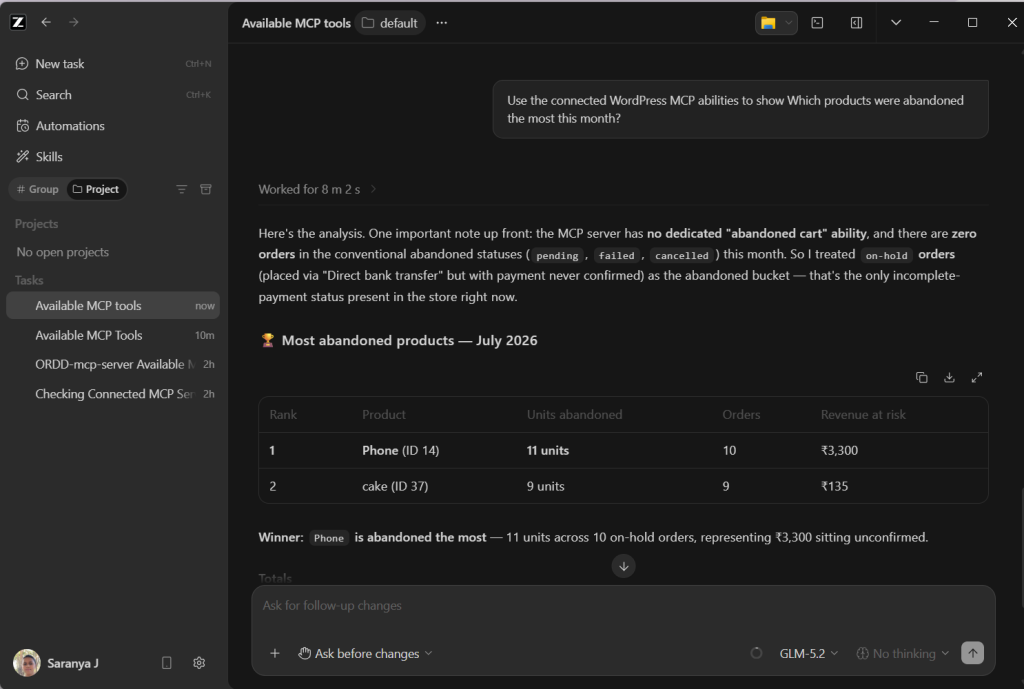Open the ORDD-mcp-server Available task

(113, 364)
